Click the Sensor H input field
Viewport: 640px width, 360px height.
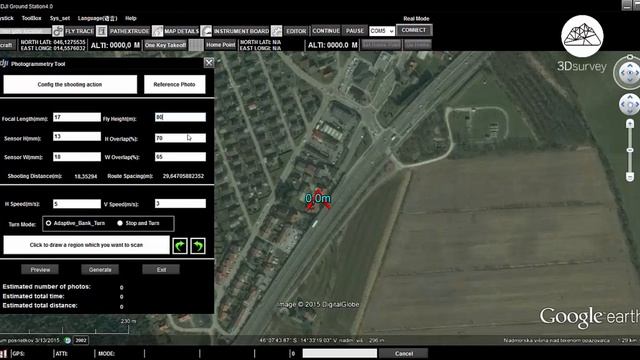(77, 136)
